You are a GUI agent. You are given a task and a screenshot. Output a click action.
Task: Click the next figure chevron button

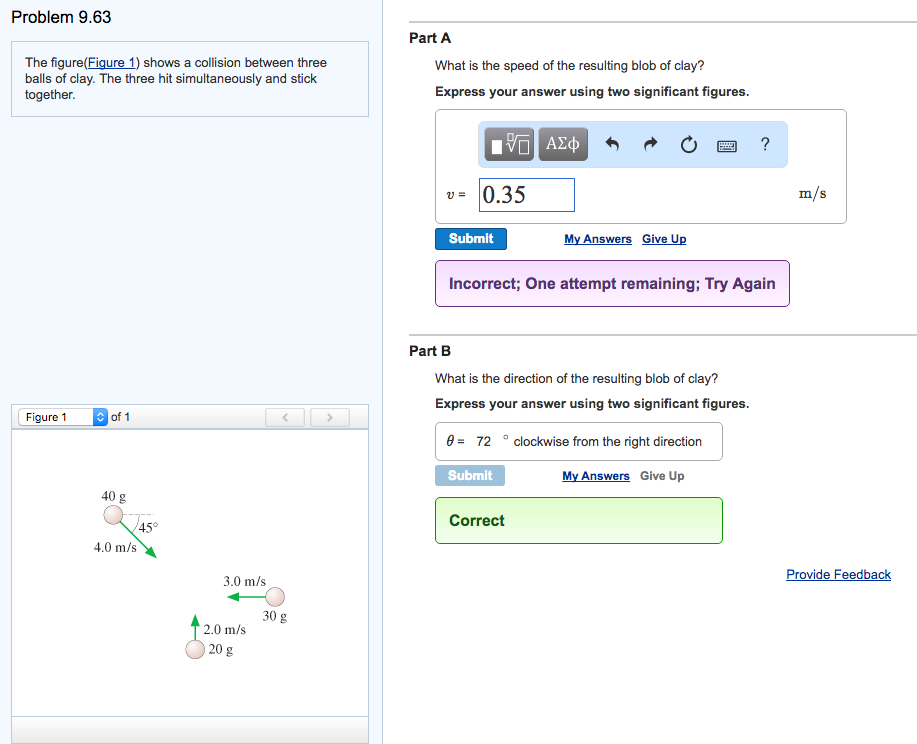[x=329, y=416]
